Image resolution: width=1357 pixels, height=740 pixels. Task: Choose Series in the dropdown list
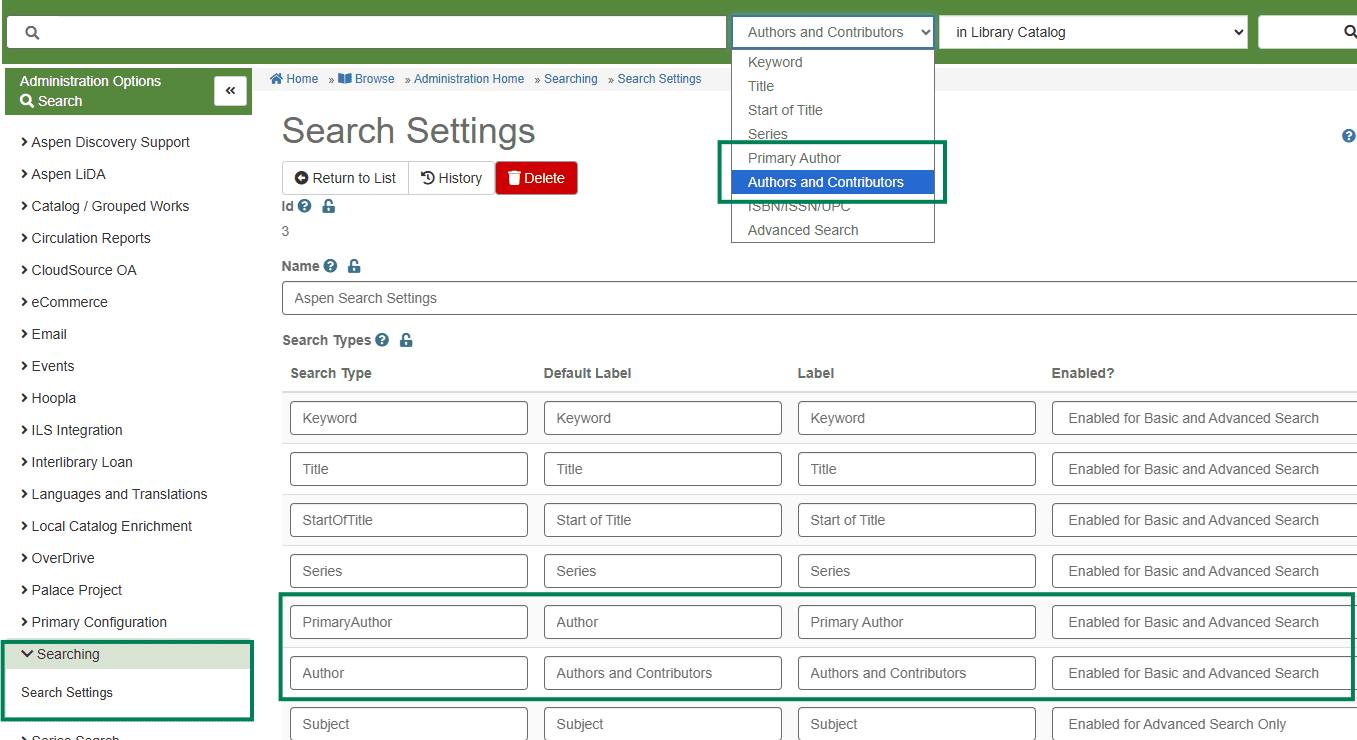(x=832, y=134)
